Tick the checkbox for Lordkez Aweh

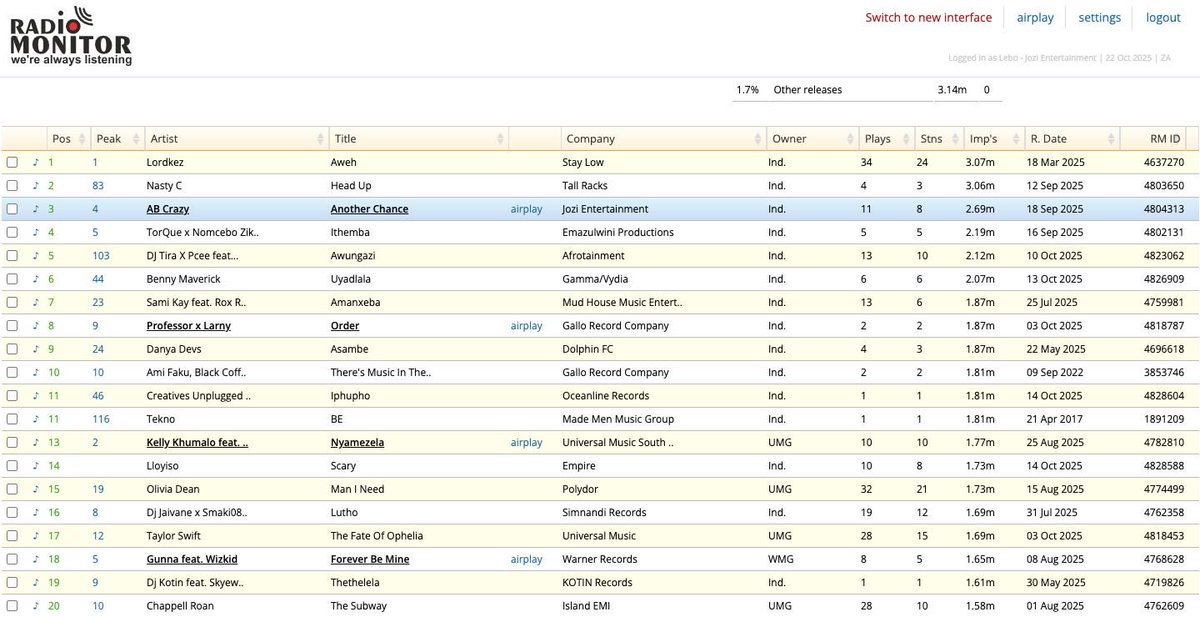coord(12,162)
